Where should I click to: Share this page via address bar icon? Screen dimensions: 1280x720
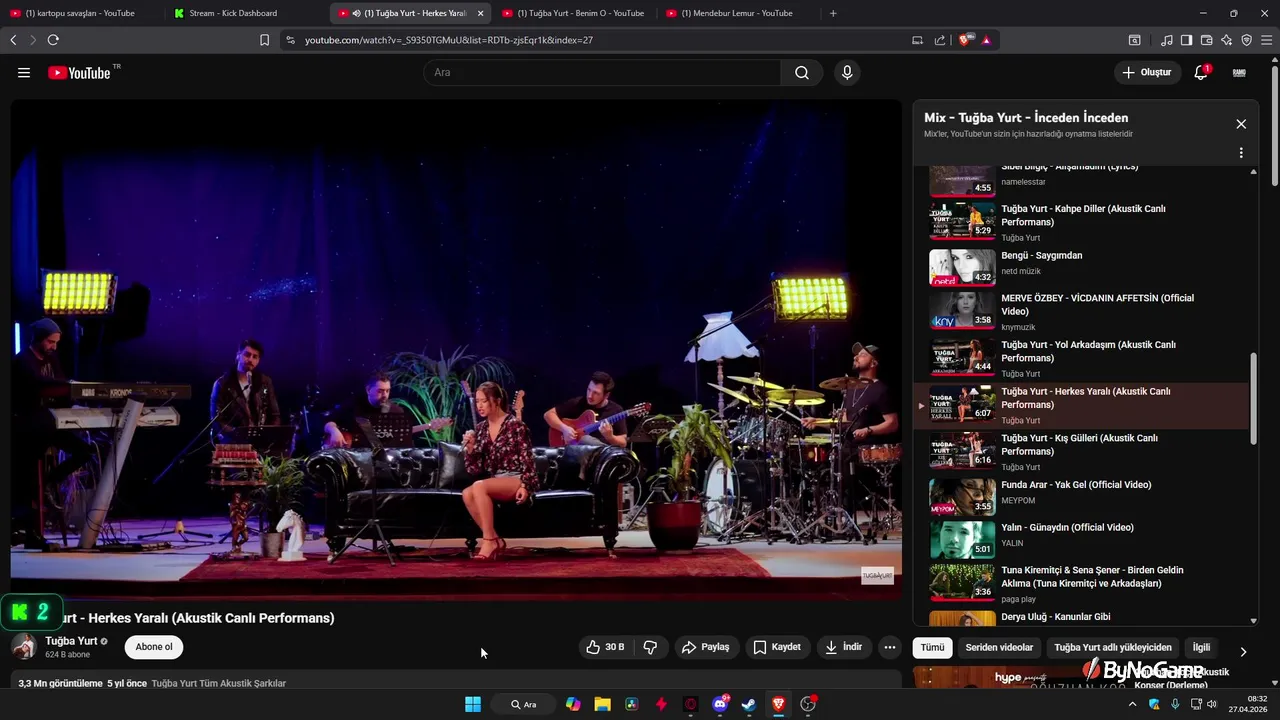pos(940,40)
